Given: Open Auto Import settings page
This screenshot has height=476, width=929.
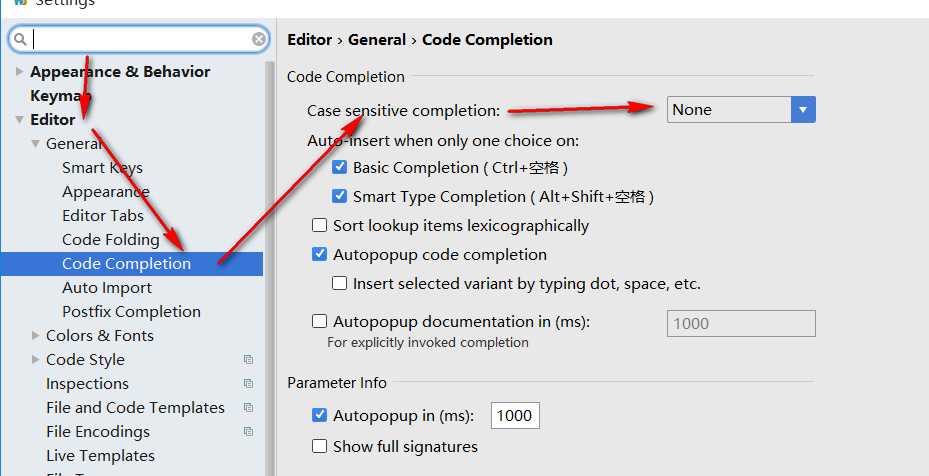Looking at the screenshot, I should pos(107,287).
